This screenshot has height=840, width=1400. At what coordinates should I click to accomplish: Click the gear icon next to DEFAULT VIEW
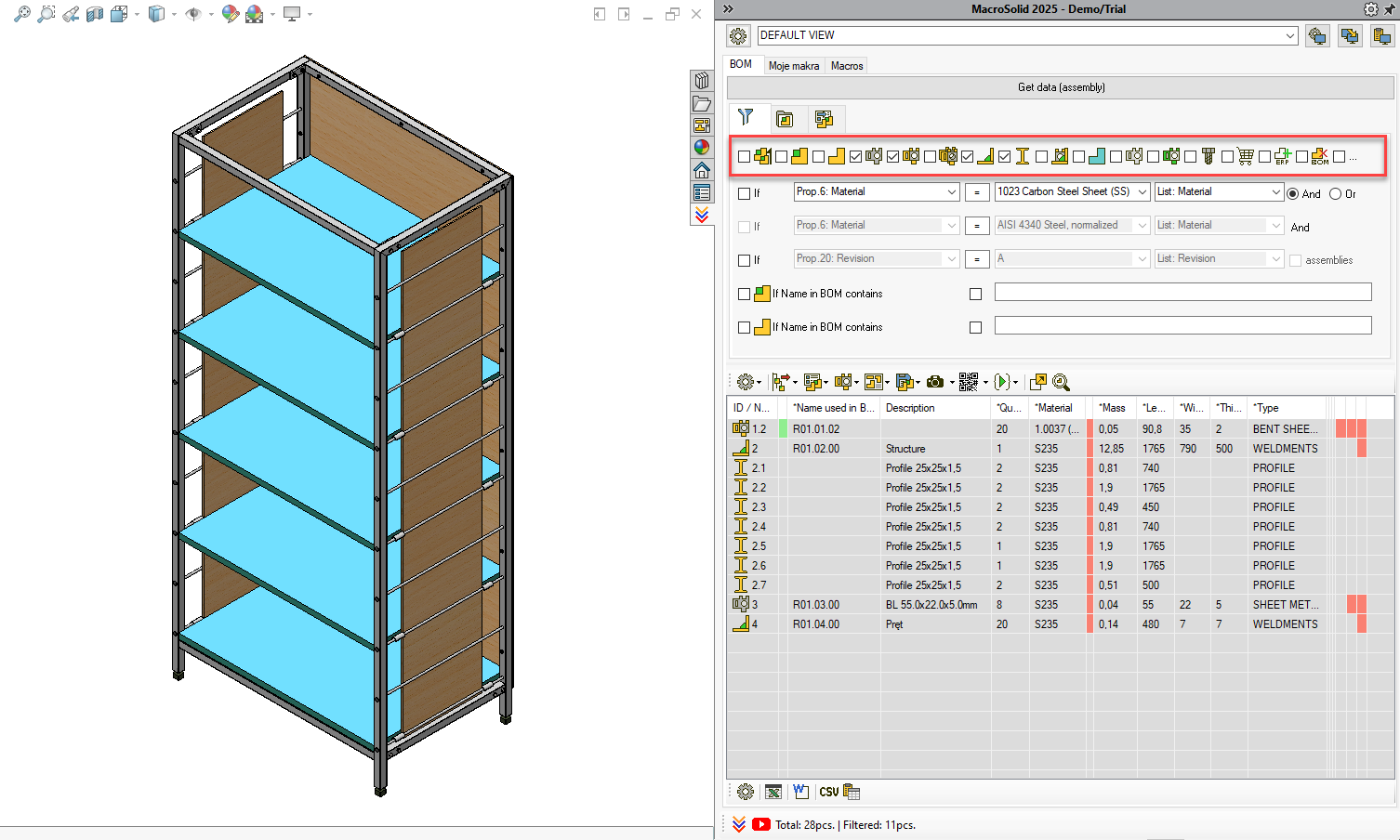[x=738, y=36]
